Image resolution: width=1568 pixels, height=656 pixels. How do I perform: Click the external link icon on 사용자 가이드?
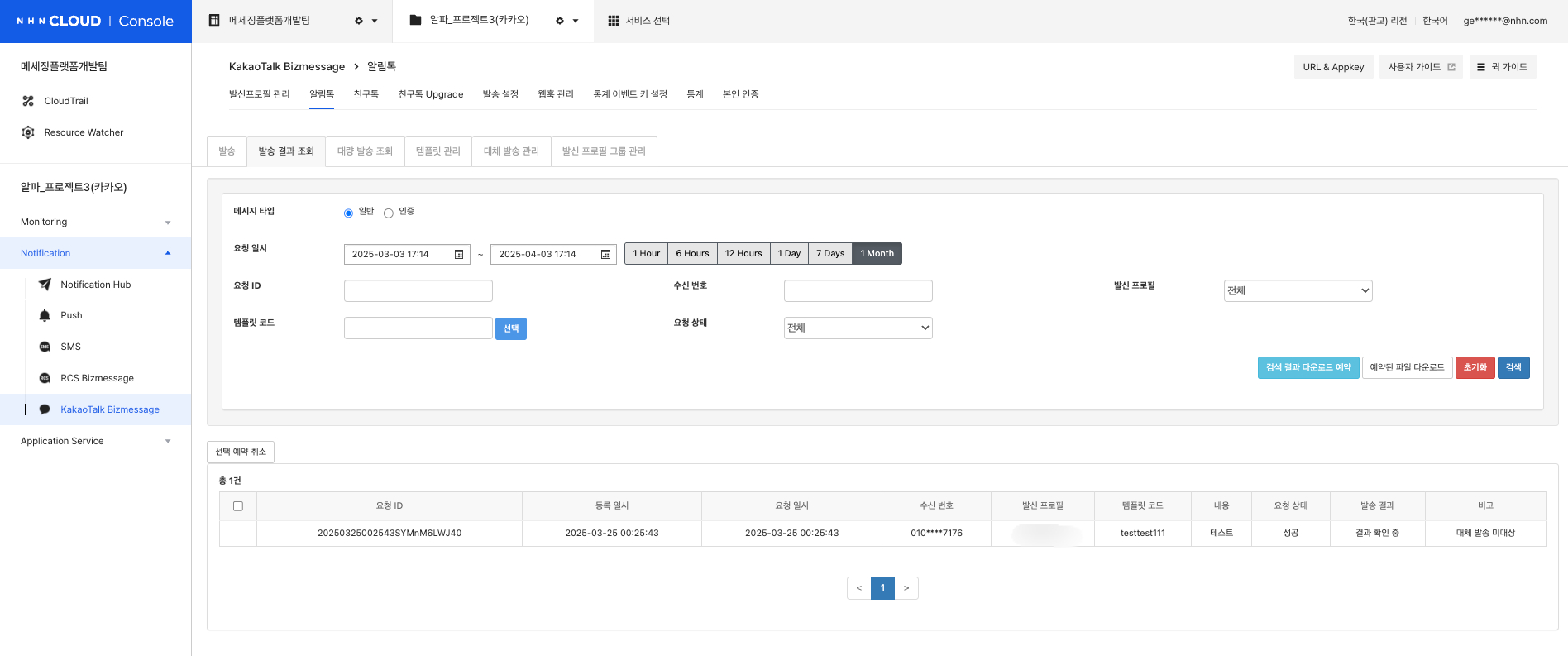point(1451,67)
